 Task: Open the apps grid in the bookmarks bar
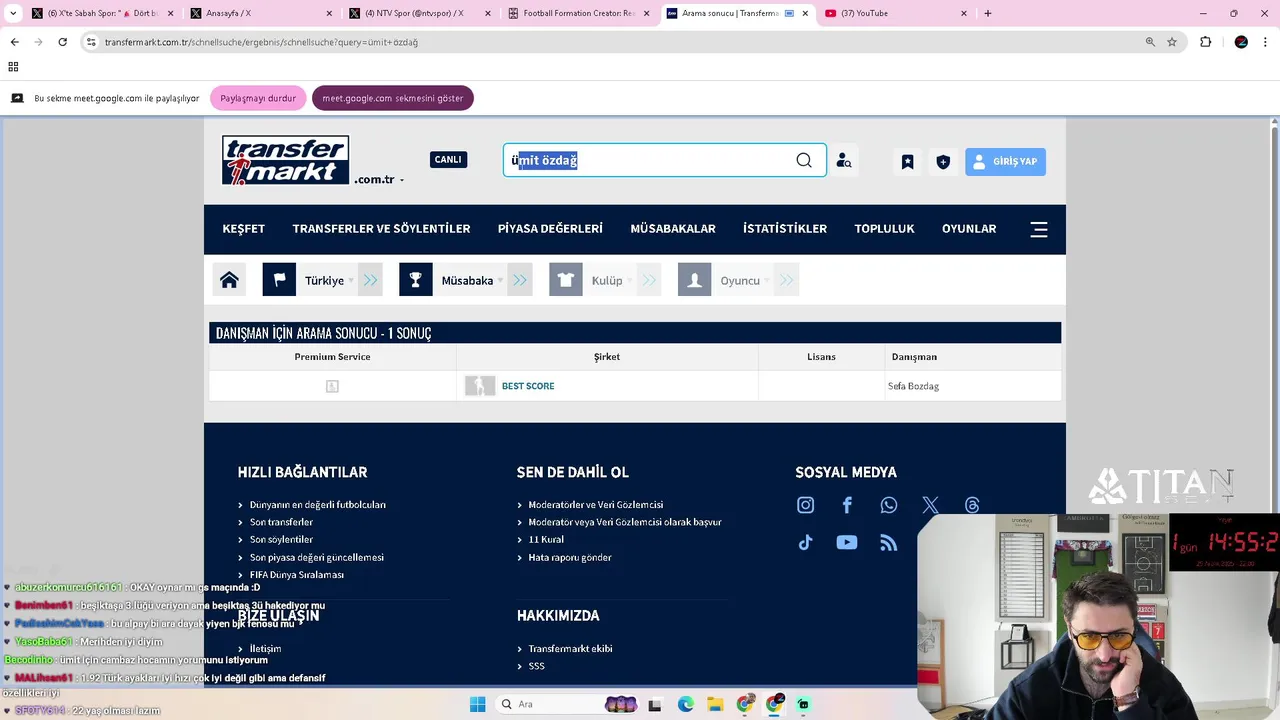point(13,67)
